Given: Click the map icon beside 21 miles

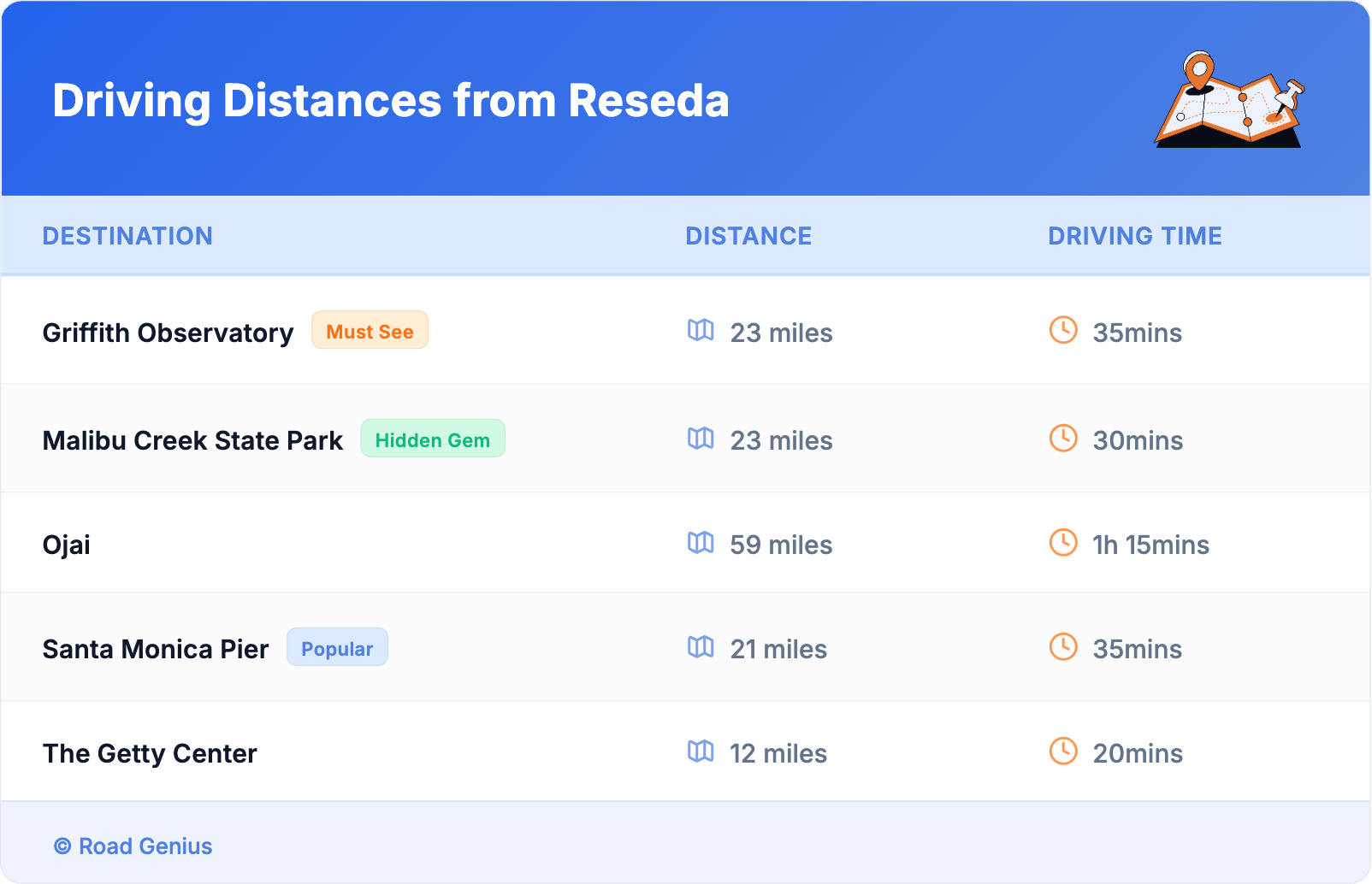Looking at the screenshot, I should [x=701, y=647].
